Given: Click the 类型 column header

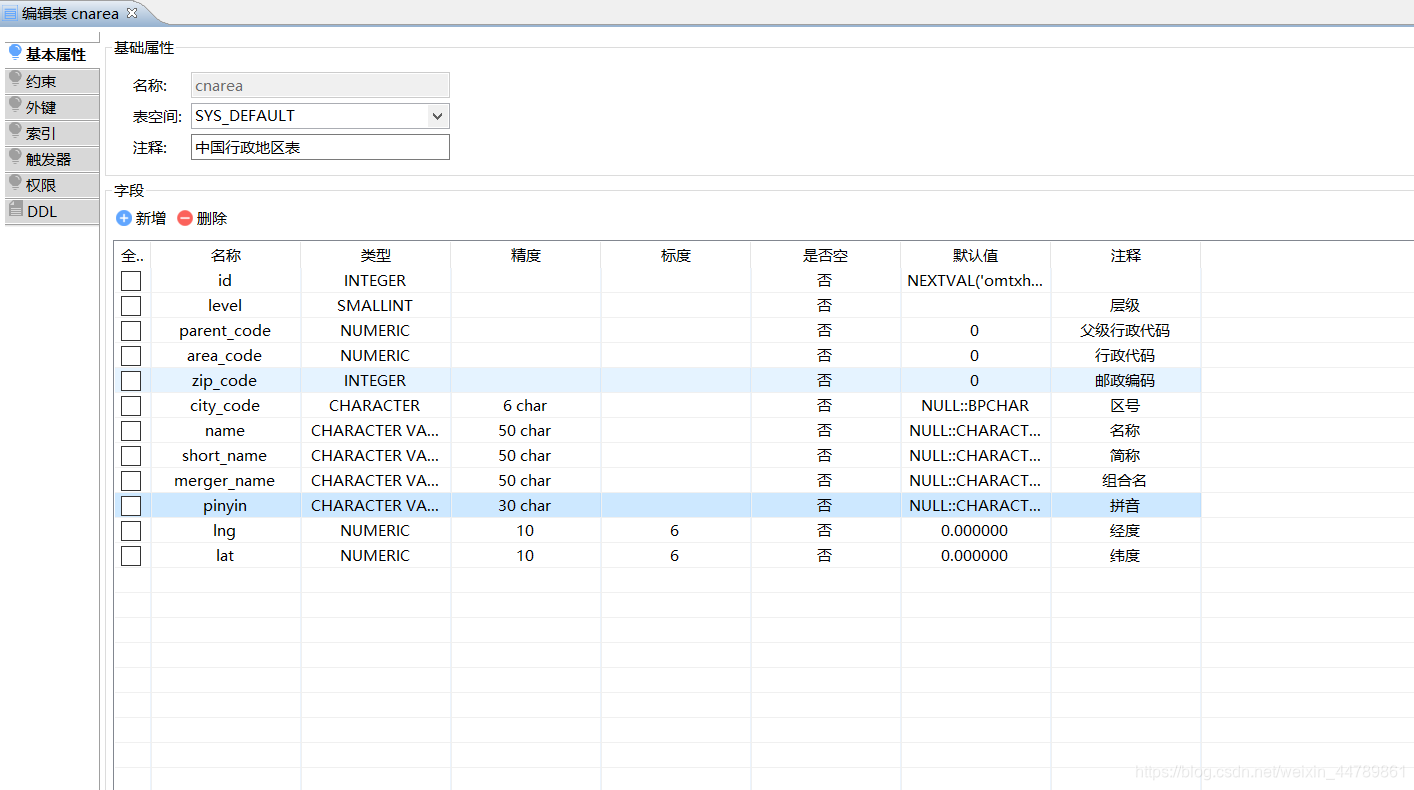Looking at the screenshot, I should click(375, 256).
